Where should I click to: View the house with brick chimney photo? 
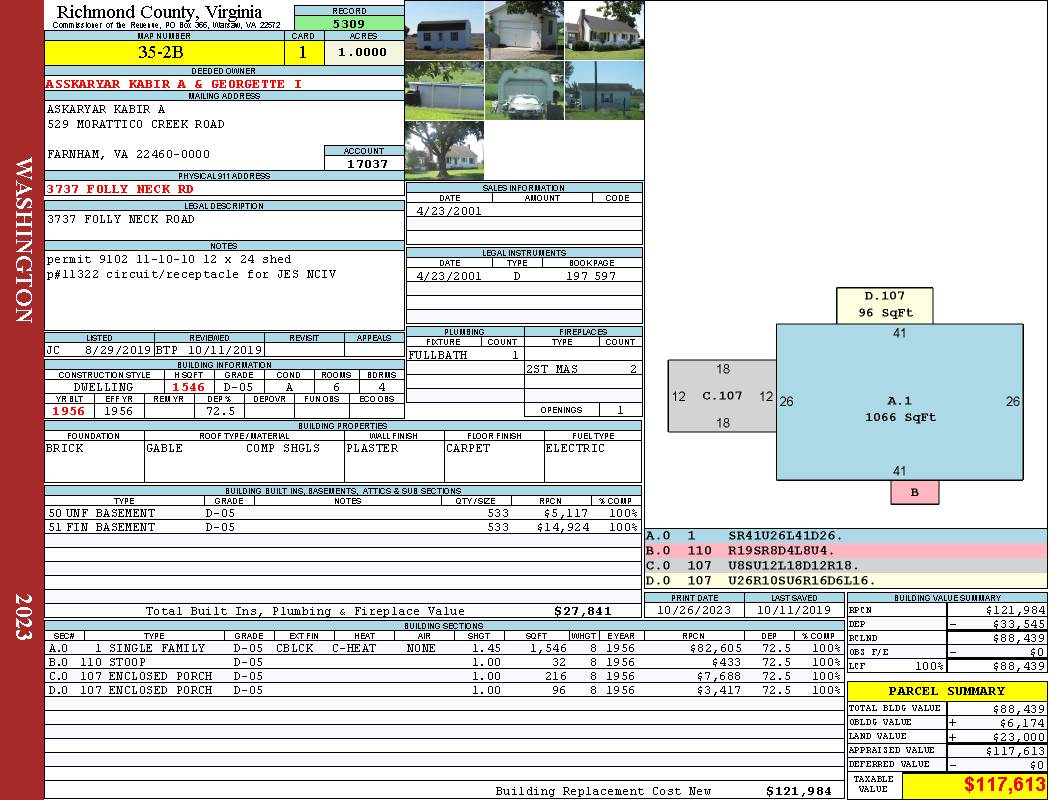[604, 30]
